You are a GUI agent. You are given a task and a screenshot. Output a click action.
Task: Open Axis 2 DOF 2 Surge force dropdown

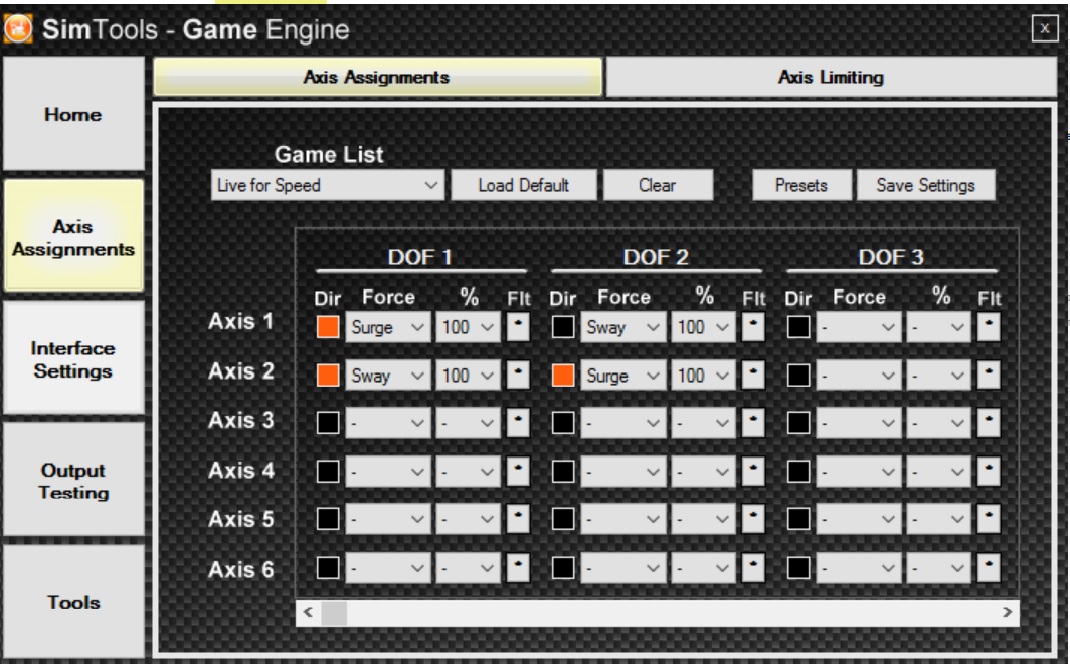pos(623,375)
